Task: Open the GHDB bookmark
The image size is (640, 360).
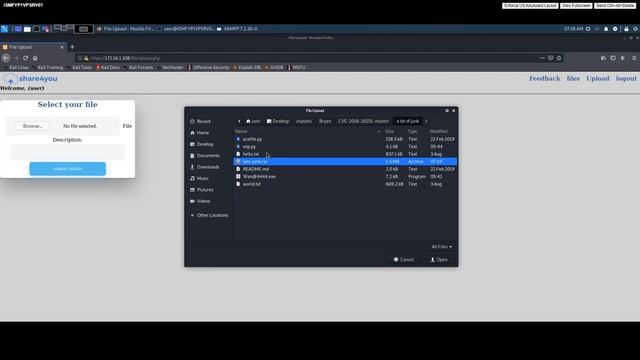Action: [274, 67]
